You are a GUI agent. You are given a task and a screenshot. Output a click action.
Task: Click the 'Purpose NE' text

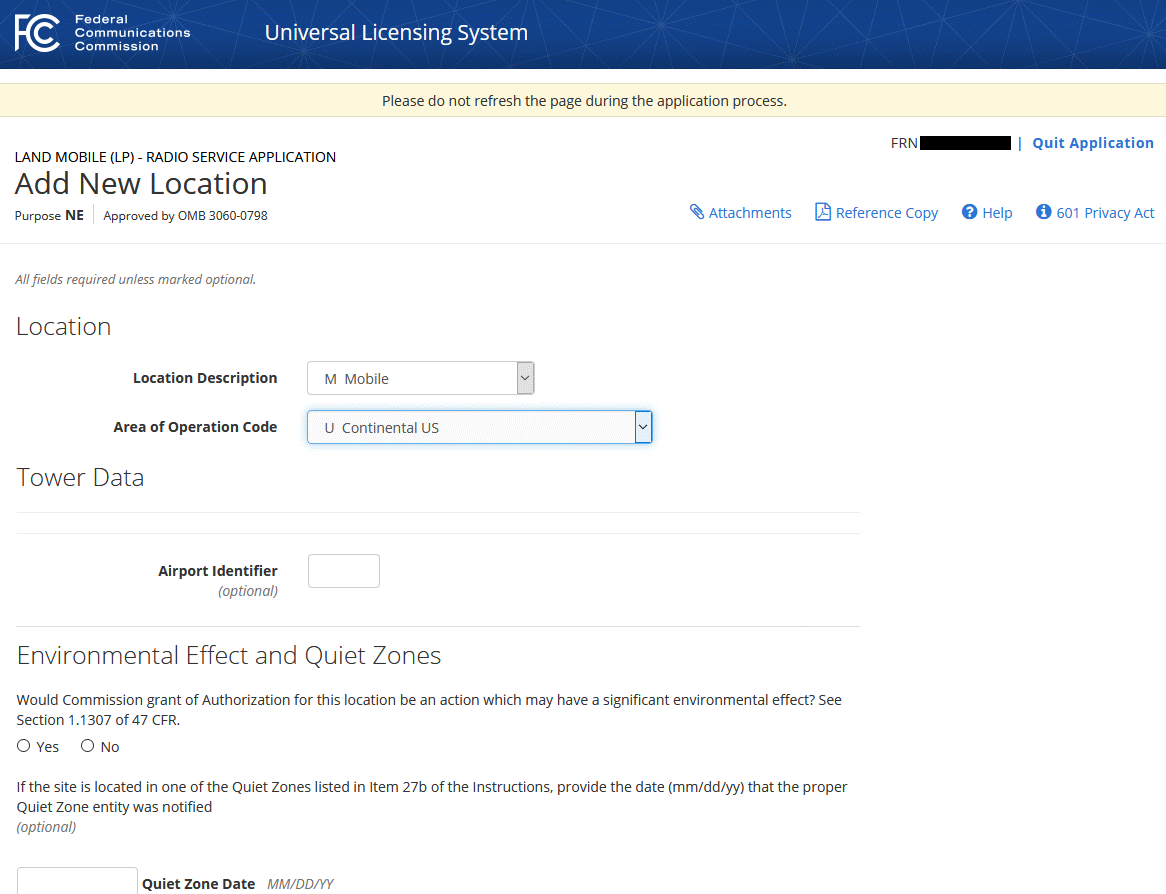coord(49,216)
